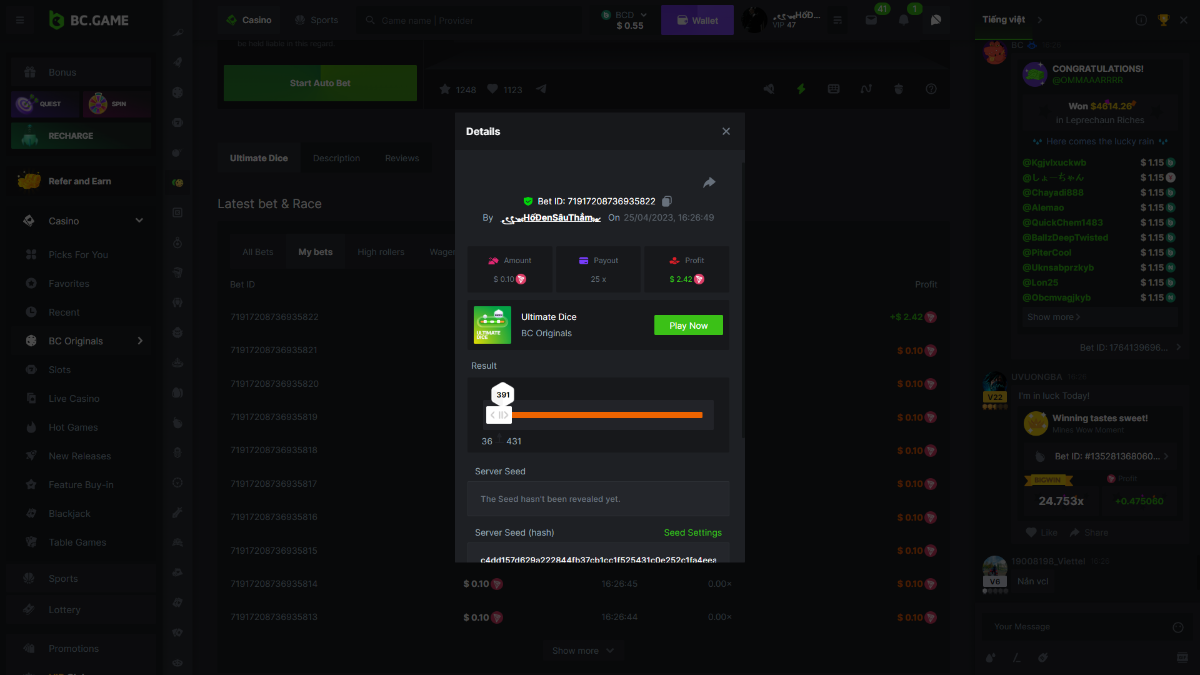Viewport: 1200px width, 675px height.
Task: Select the All Bets tab
Action: click(x=257, y=252)
